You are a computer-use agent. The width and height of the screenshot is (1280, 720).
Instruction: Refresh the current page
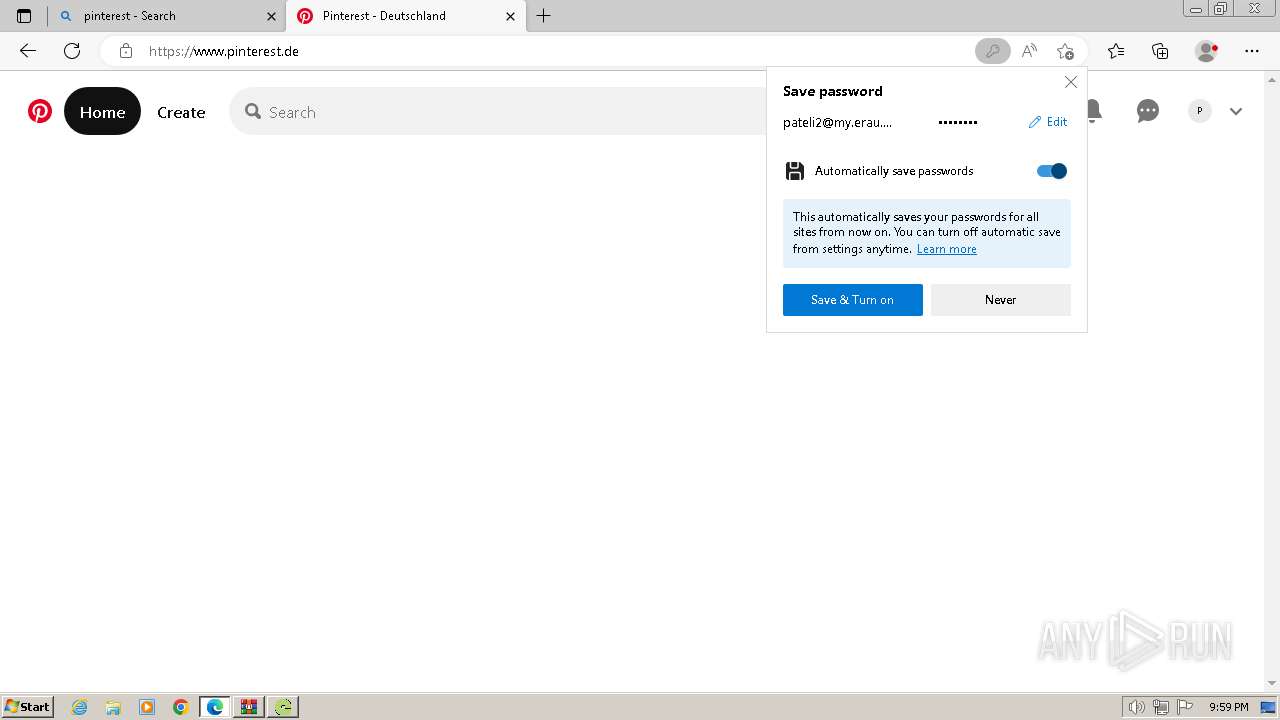[72, 51]
